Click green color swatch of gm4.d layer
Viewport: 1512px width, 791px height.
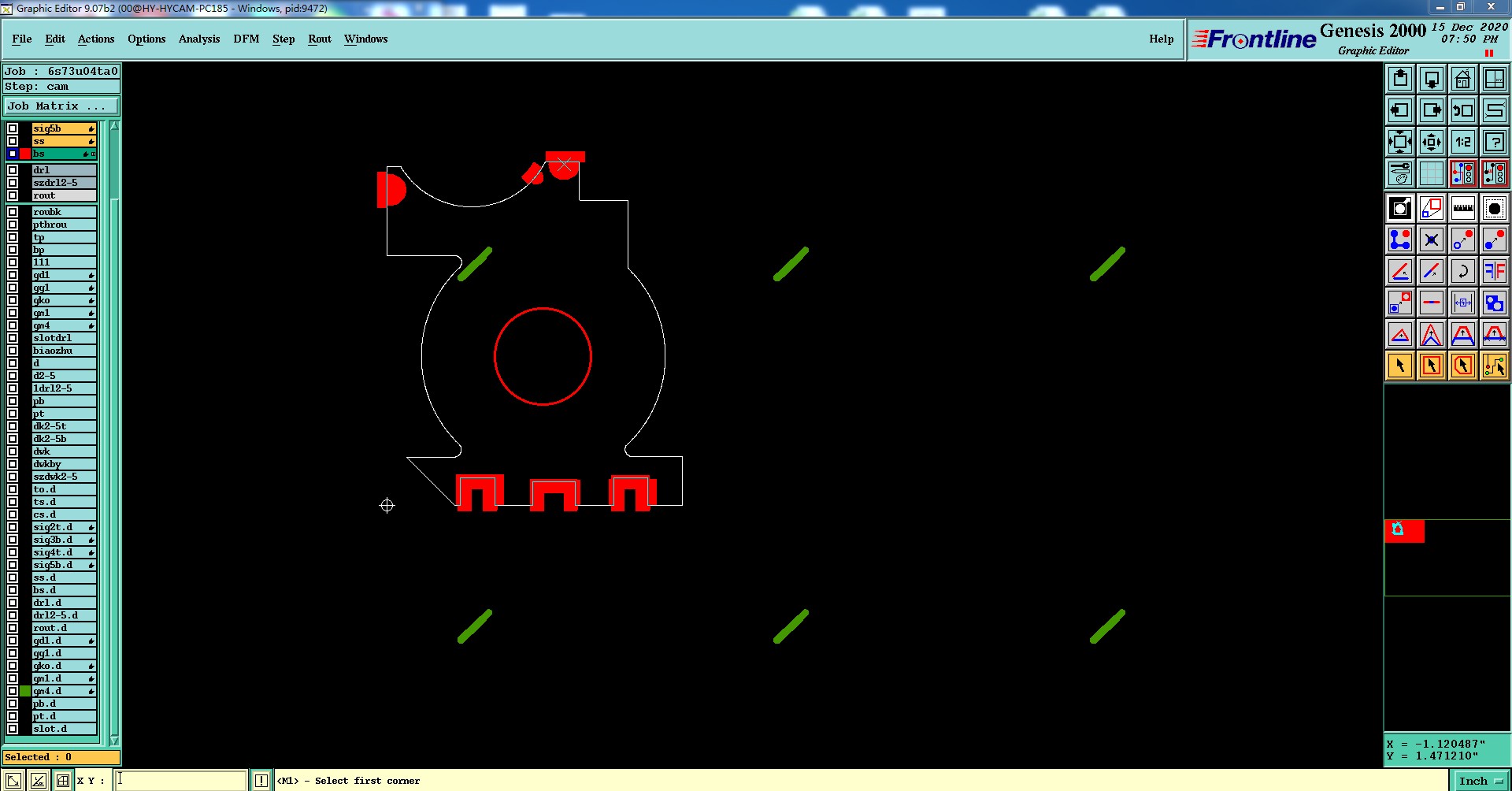25,691
